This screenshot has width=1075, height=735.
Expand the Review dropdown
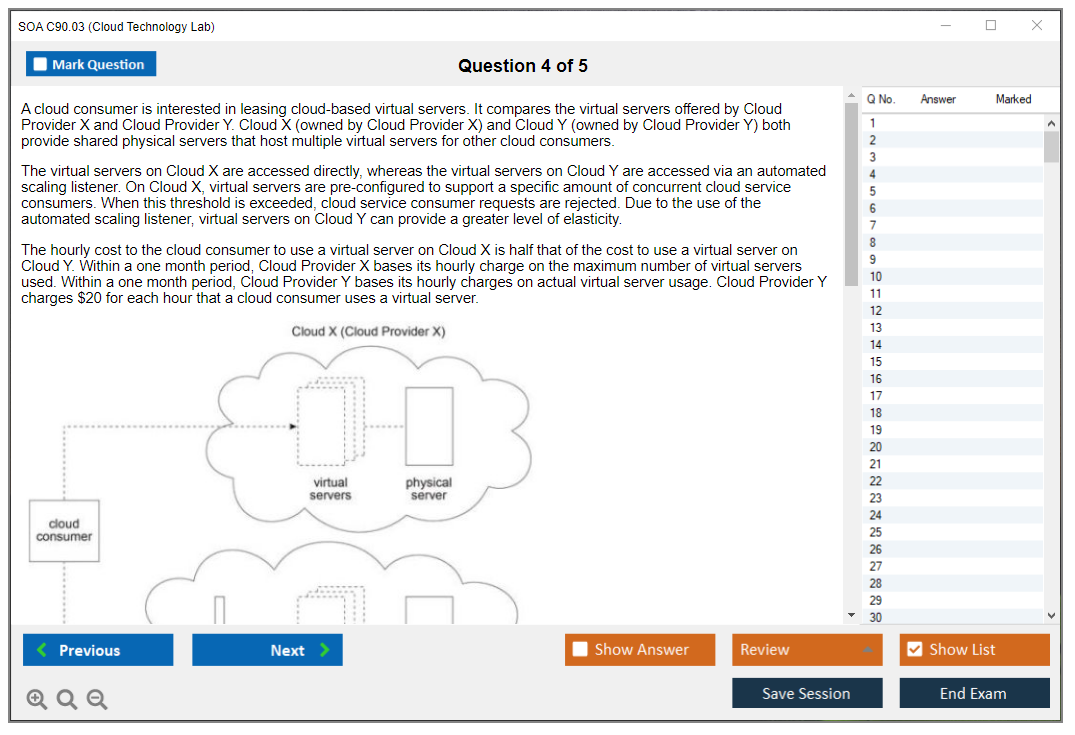[867, 650]
